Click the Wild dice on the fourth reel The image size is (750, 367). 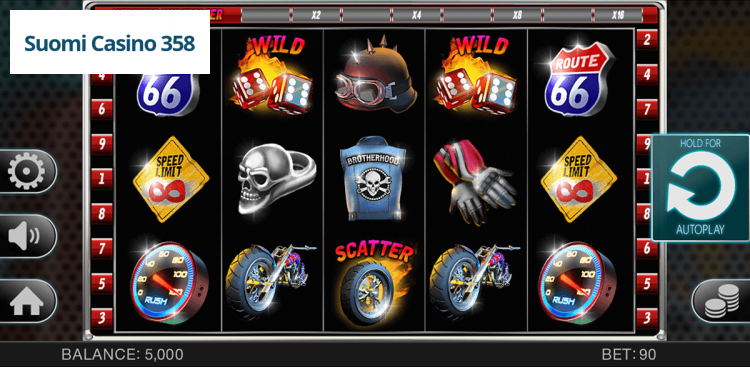tap(476, 76)
